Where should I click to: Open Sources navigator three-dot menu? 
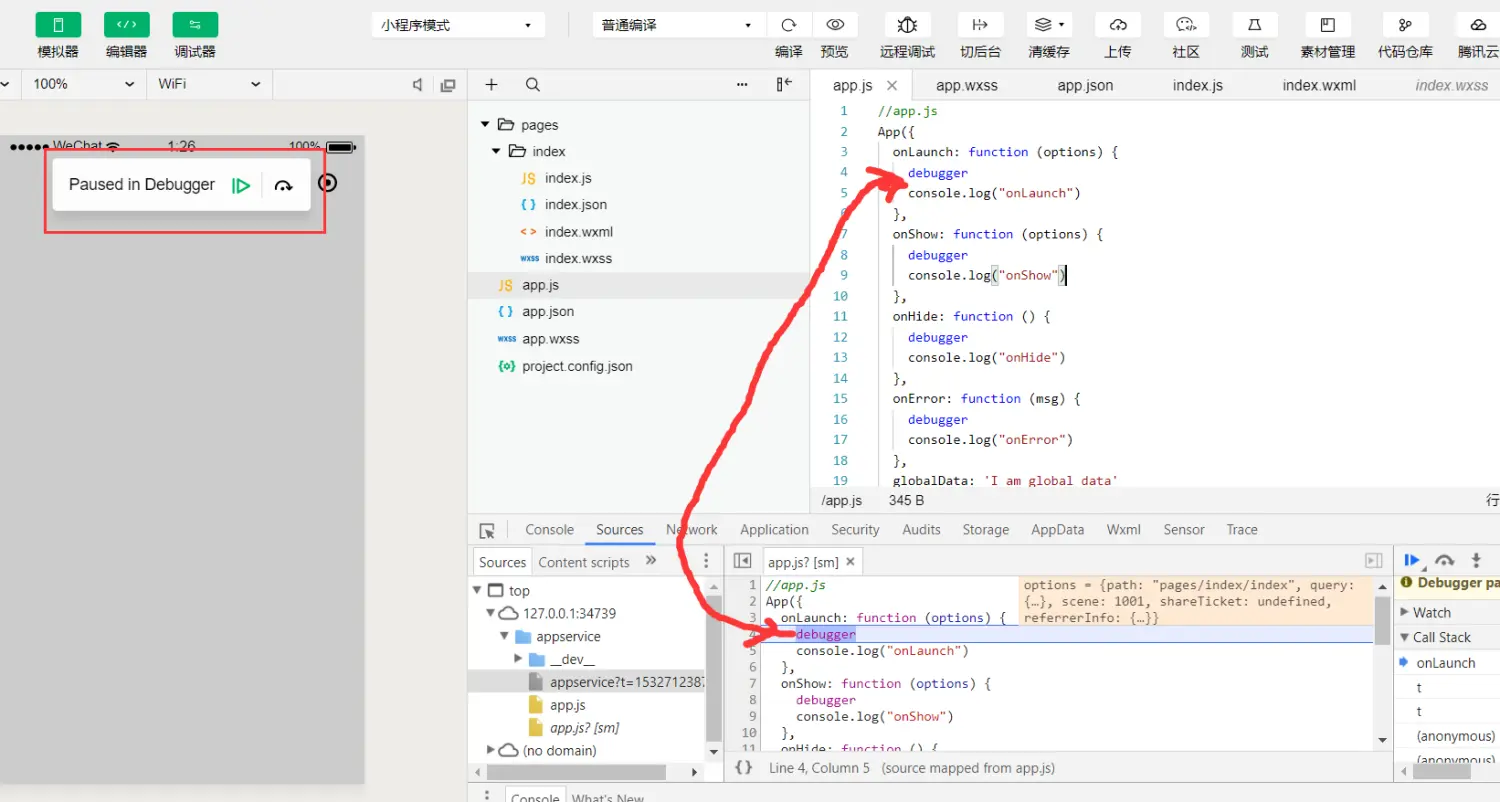point(706,561)
